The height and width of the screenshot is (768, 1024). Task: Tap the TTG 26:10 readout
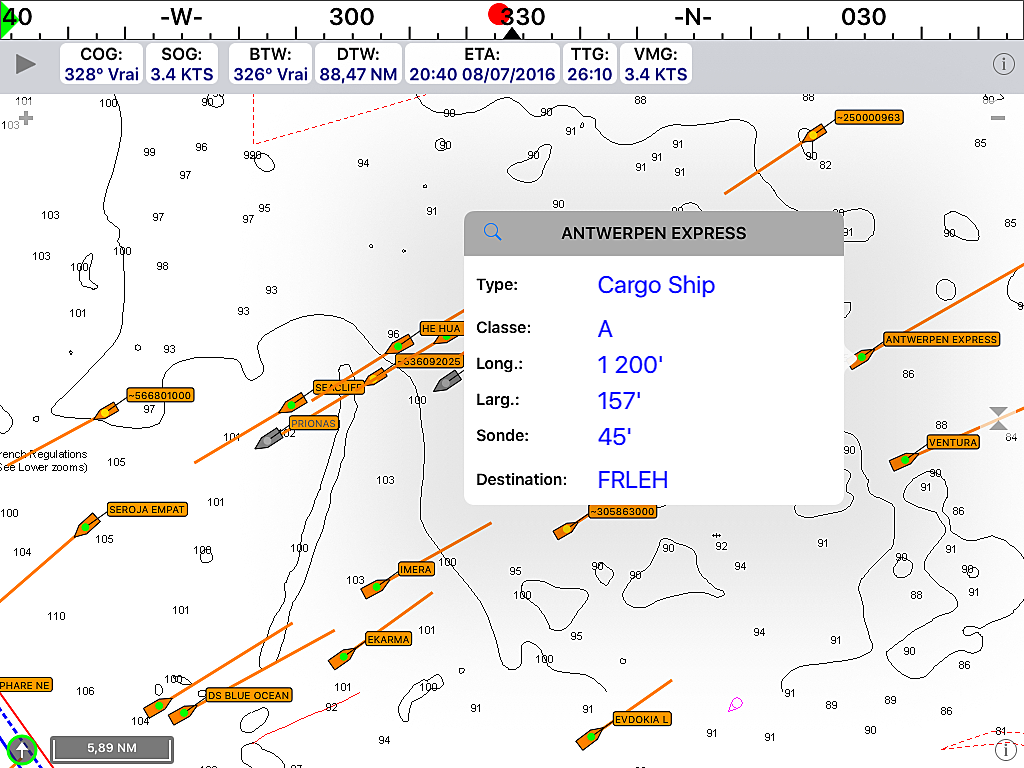click(590, 64)
